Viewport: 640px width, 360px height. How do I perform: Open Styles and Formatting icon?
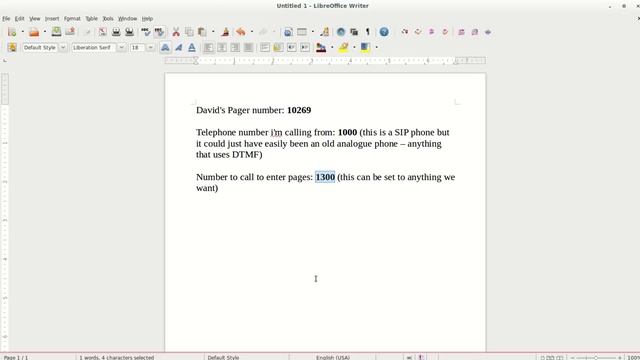(x=12, y=47)
